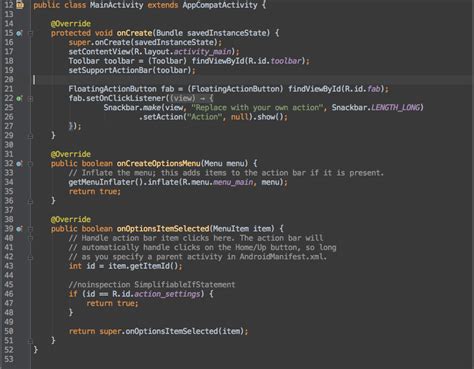Click the empty line 20 with the caret

[252, 80]
